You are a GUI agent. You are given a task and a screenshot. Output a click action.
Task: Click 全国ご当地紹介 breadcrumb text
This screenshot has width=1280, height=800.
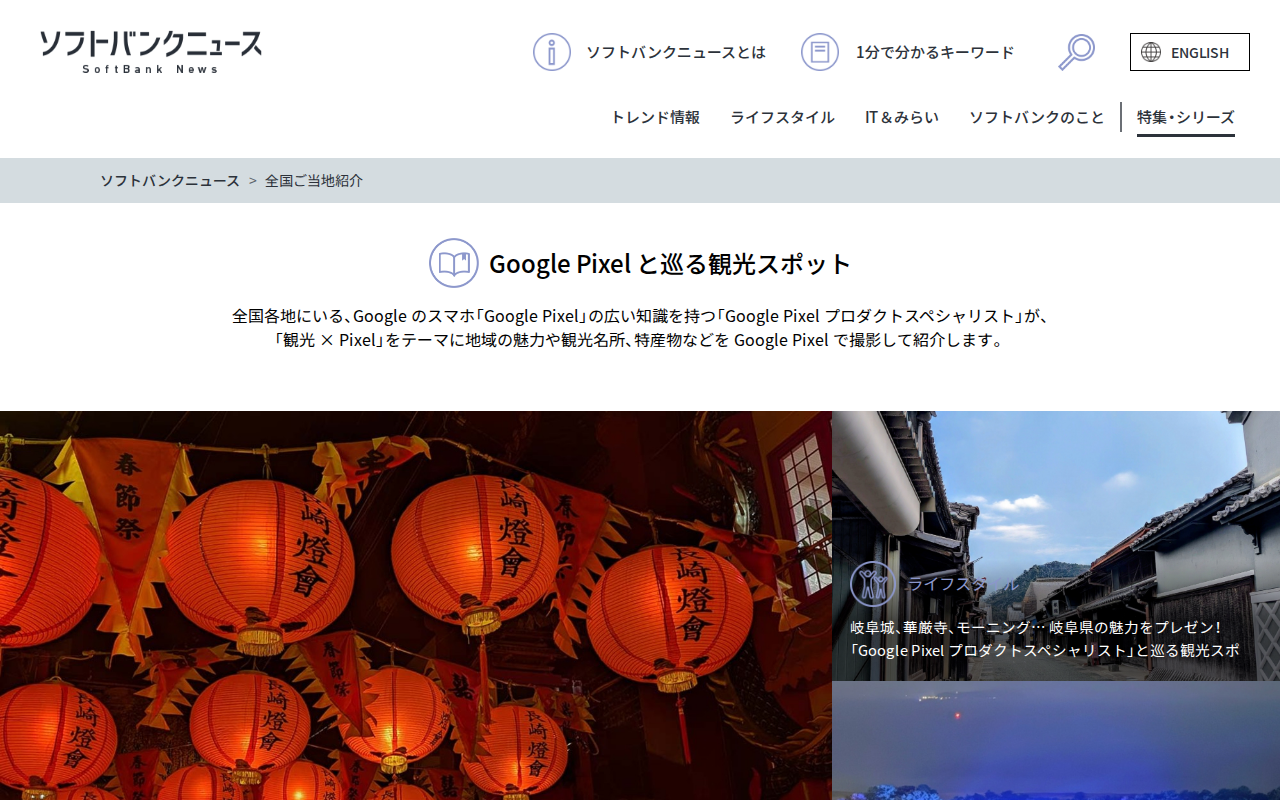click(x=314, y=181)
